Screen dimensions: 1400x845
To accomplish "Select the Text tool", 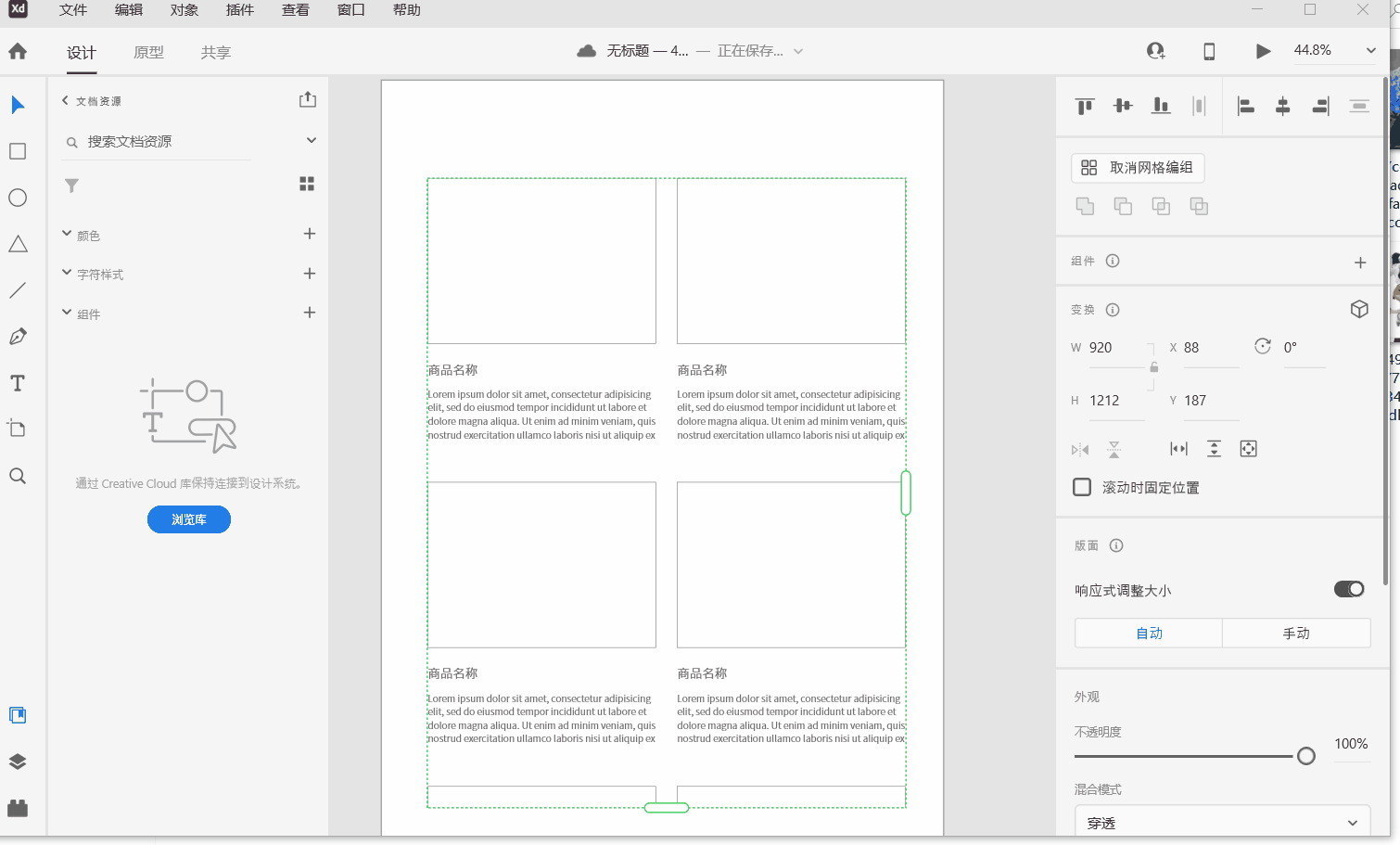I will (x=17, y=382).
